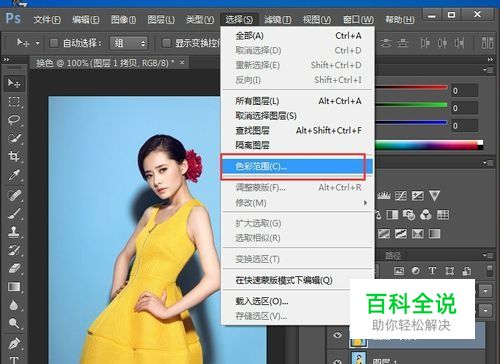Add a Color Lookup adjustment
This screenshot has width=500, height=364.
pyautogui.click(x=443, y=215)
